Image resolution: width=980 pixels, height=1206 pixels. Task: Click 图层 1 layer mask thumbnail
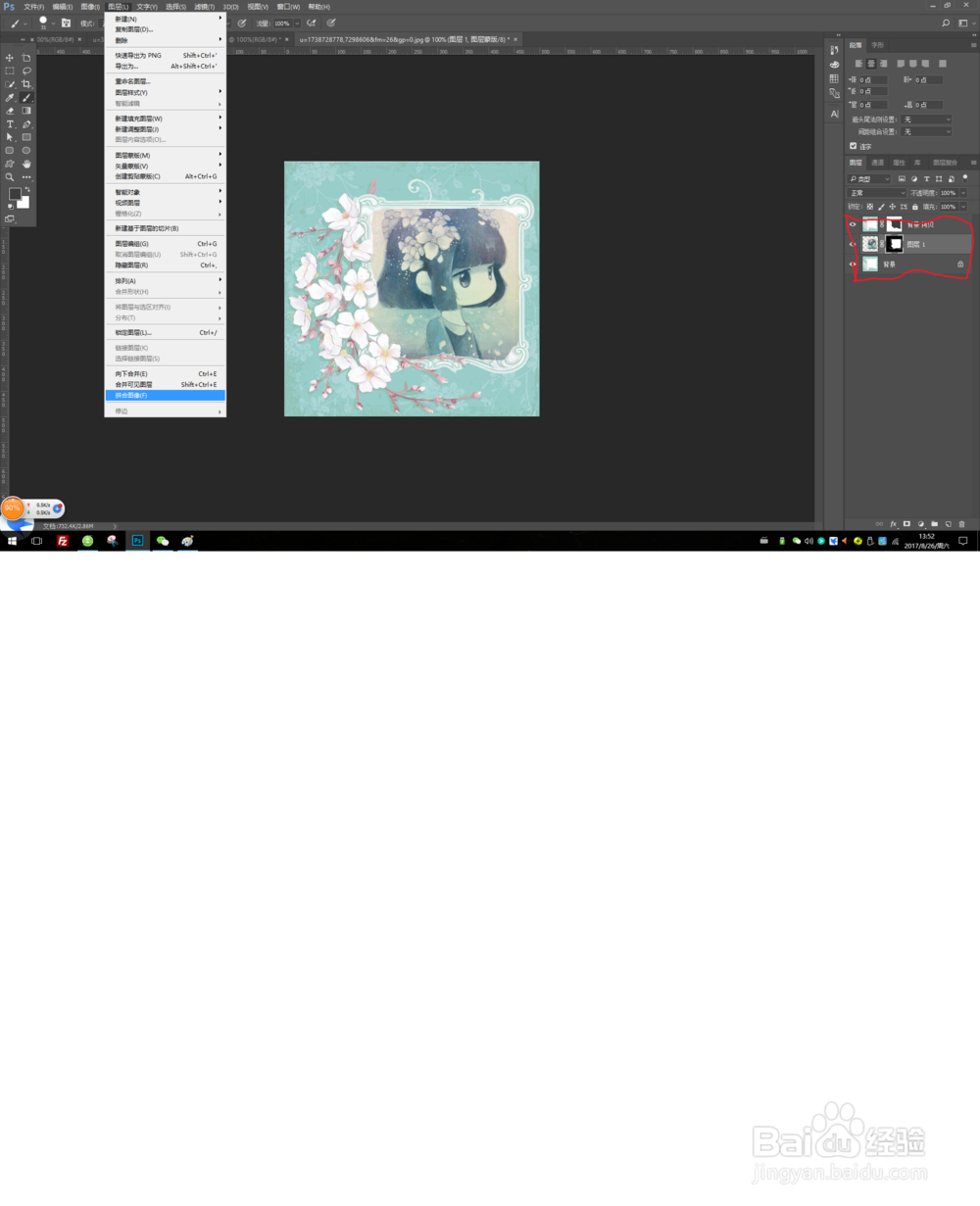894,244
